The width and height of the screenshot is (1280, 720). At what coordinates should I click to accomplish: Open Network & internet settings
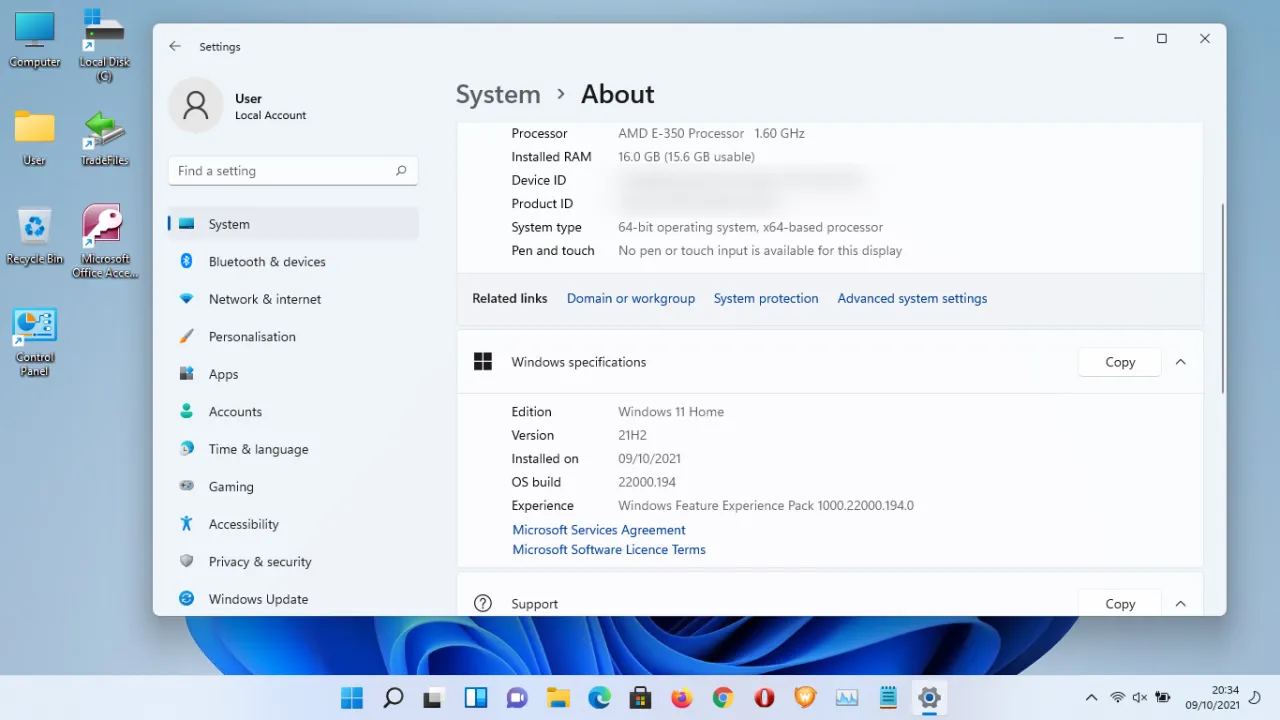coord(293,299)
